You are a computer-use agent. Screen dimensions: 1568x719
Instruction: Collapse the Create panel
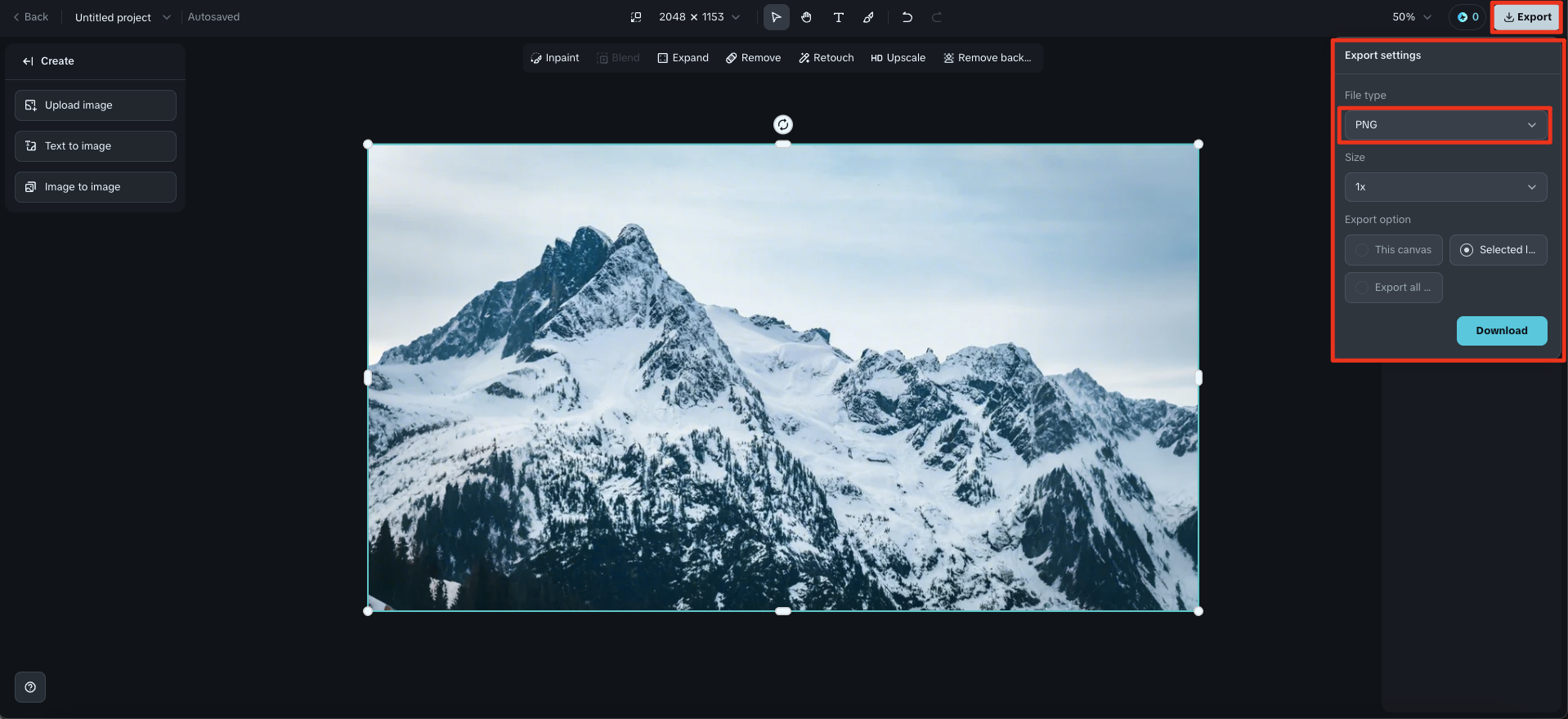point(28,61)
